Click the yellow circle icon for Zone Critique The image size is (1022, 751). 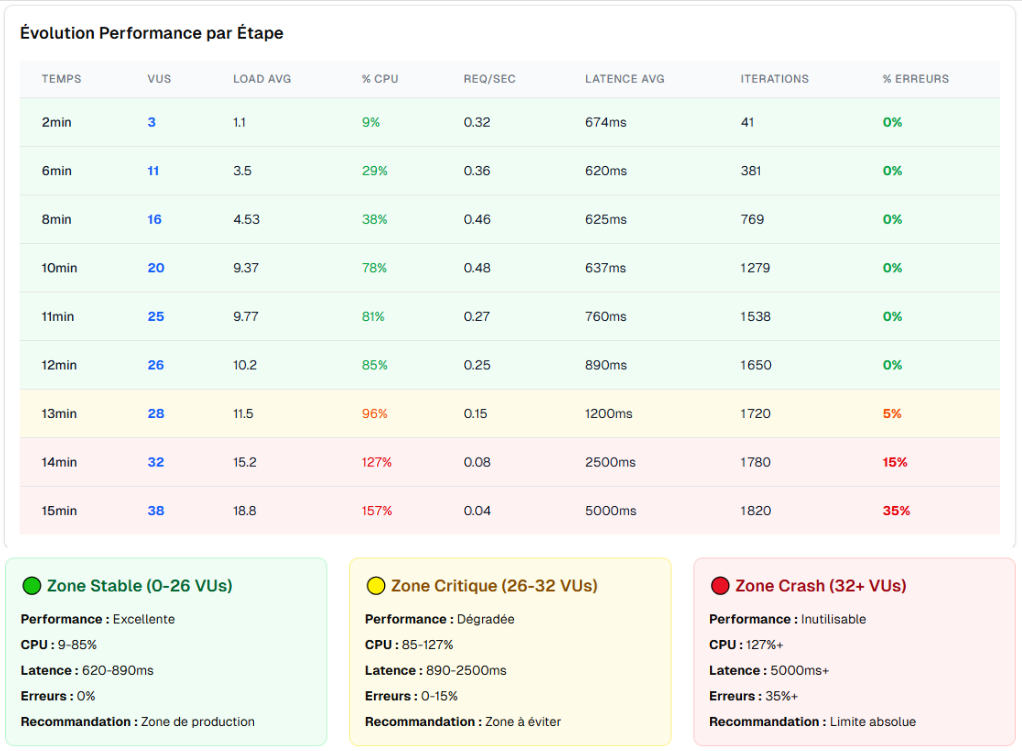[376, 586]
